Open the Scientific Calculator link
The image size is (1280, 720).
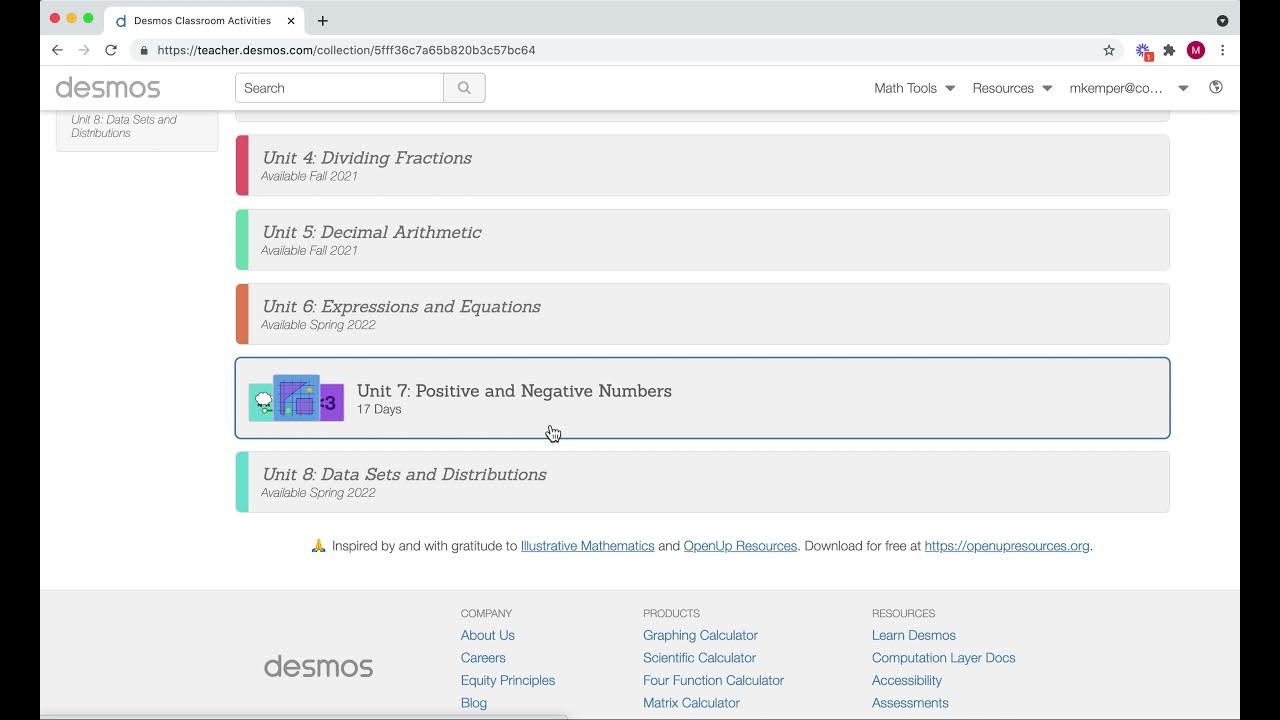coord(699,658)
